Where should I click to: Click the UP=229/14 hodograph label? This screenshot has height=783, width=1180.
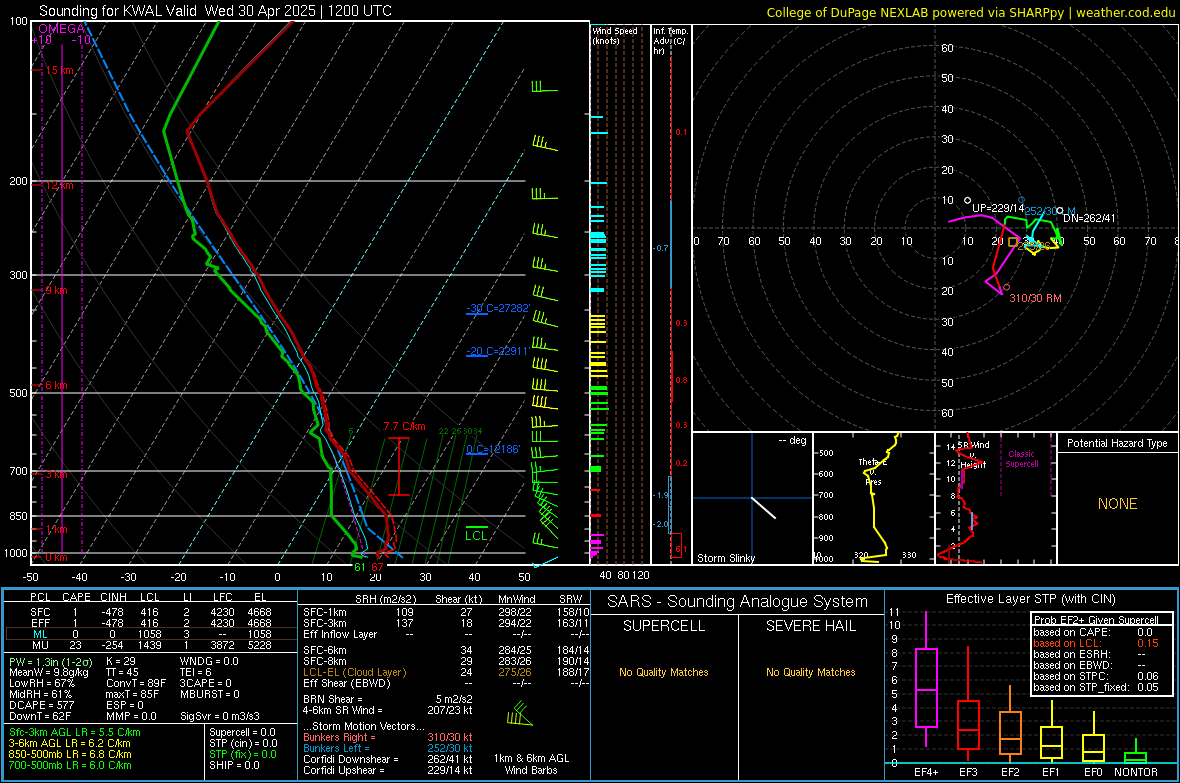[998, 209]
